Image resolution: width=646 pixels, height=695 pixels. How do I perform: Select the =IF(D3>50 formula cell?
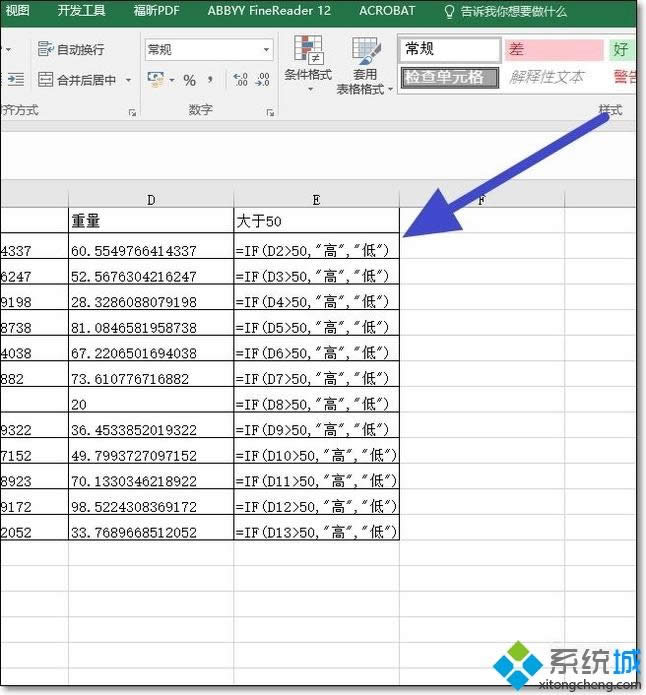coord(316,272)
